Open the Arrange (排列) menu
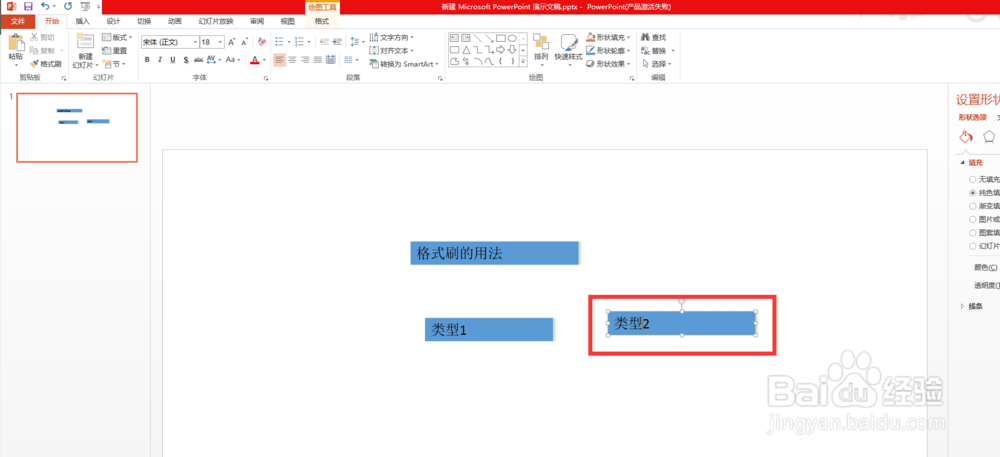This screenshot has height=457, width=1000. pyautogui.click(x=541, y=48)
